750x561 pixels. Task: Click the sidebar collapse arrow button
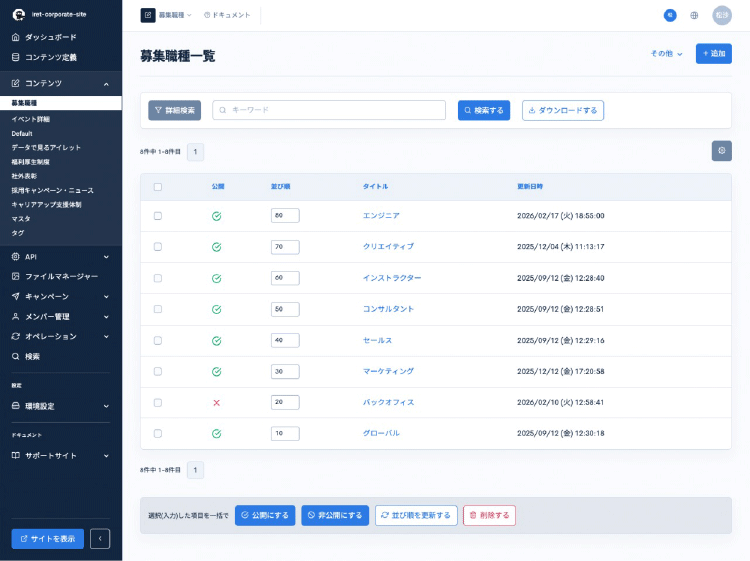(x=100, y=539)
